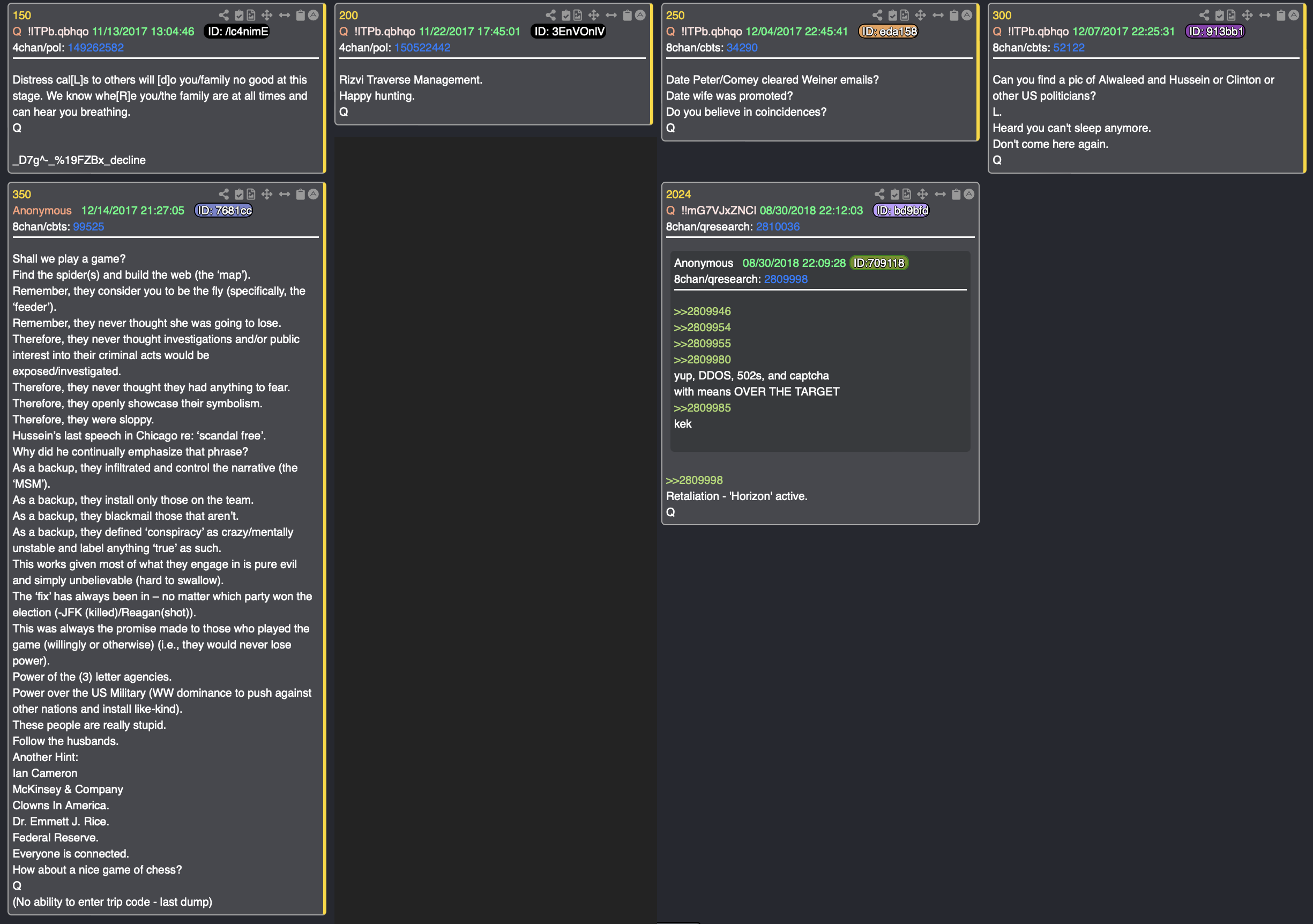Click the image file icon on post 150
1313x924 pixels.
point(251,16)
